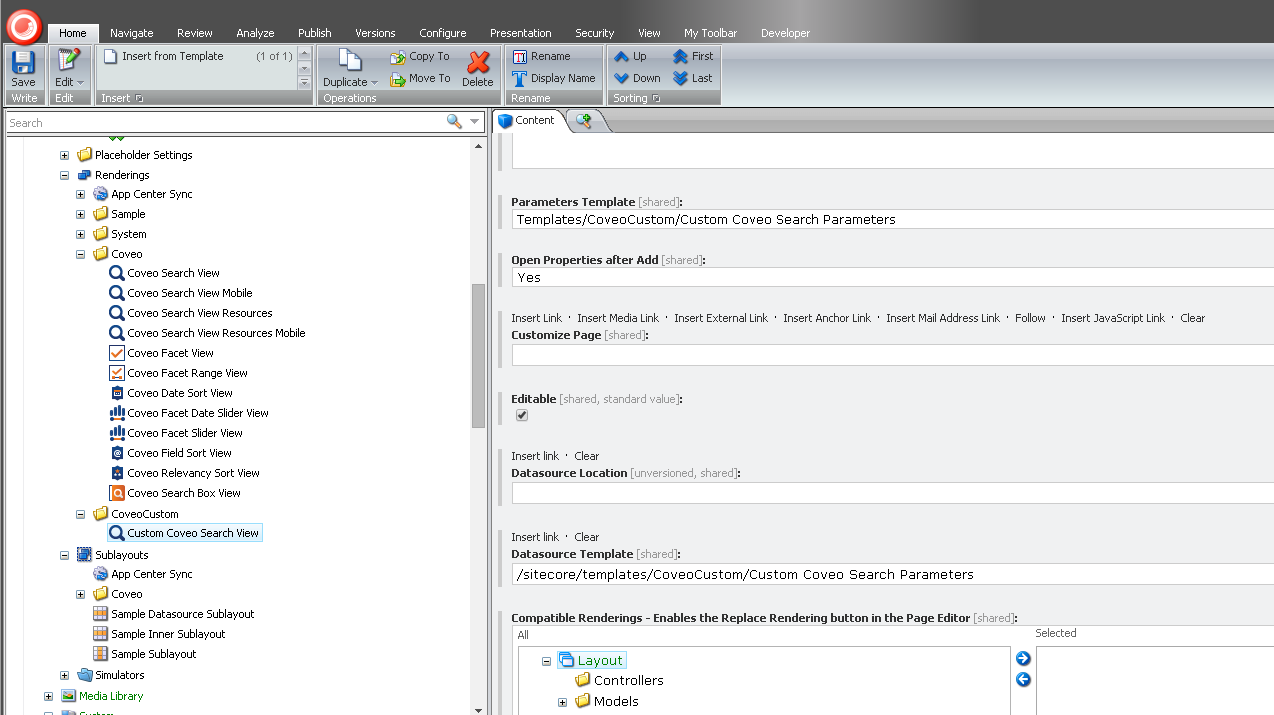1274x715 pixels.
Task: Click the Parameters Template field
Action: point(892,219)
